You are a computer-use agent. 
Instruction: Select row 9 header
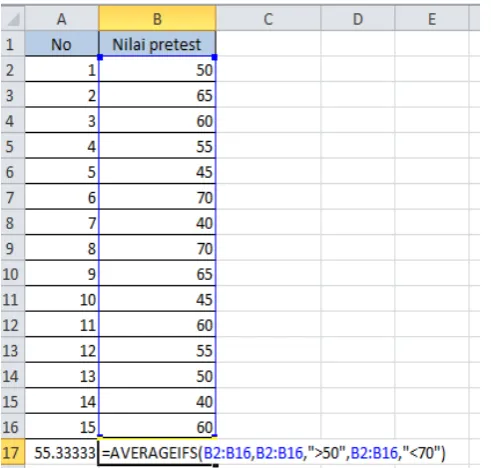click(13, 248)
